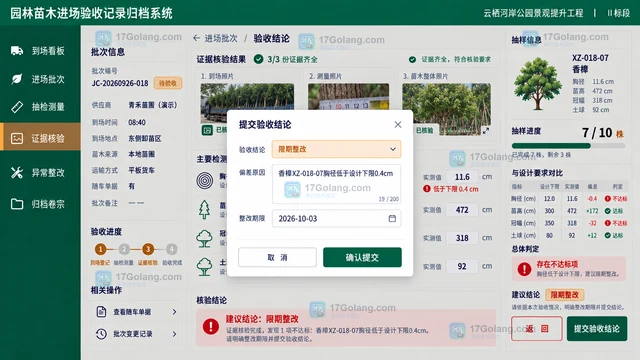Click the 整改期限 date field

pyautogui.click(x=336, y=218)
